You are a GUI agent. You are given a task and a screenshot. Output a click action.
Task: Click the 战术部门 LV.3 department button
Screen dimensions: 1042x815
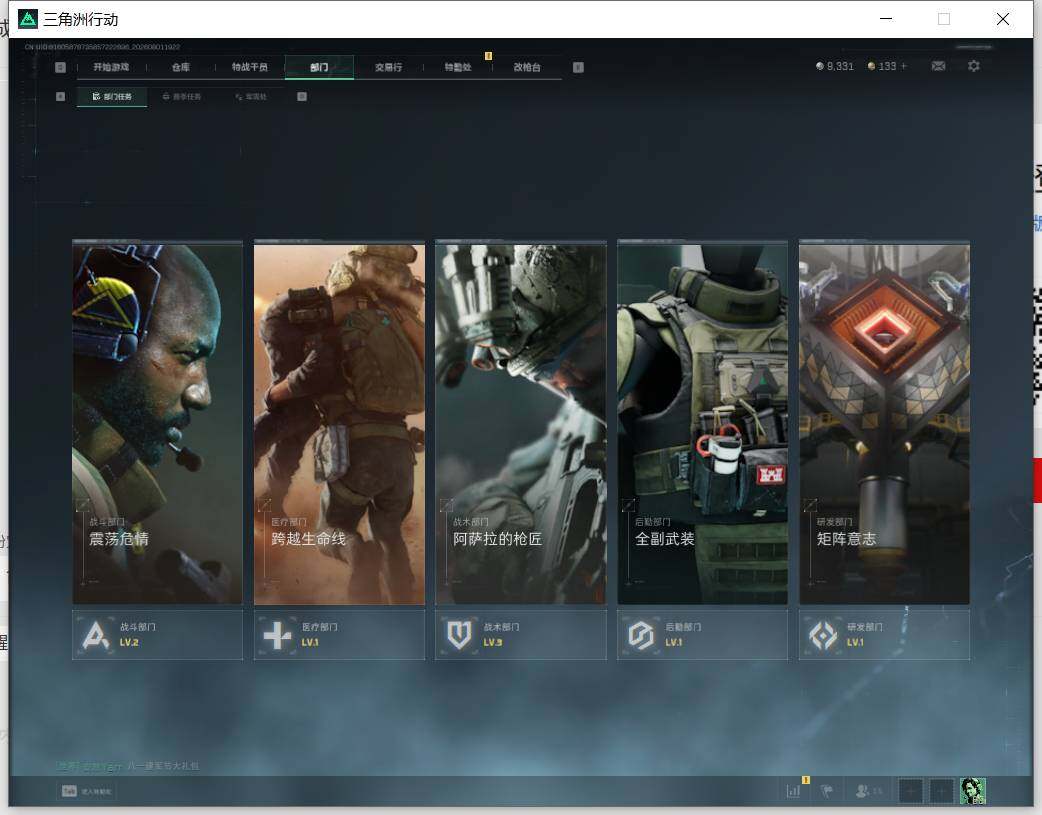[x=521, y=635]
